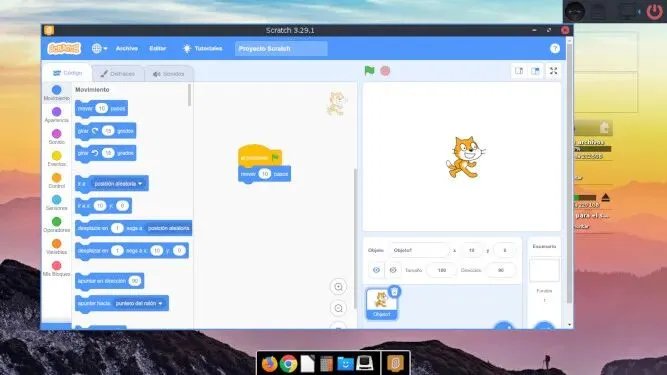Stop the project with red stop button
This screenshot has height=375, width=667.
tap(385, 71)
